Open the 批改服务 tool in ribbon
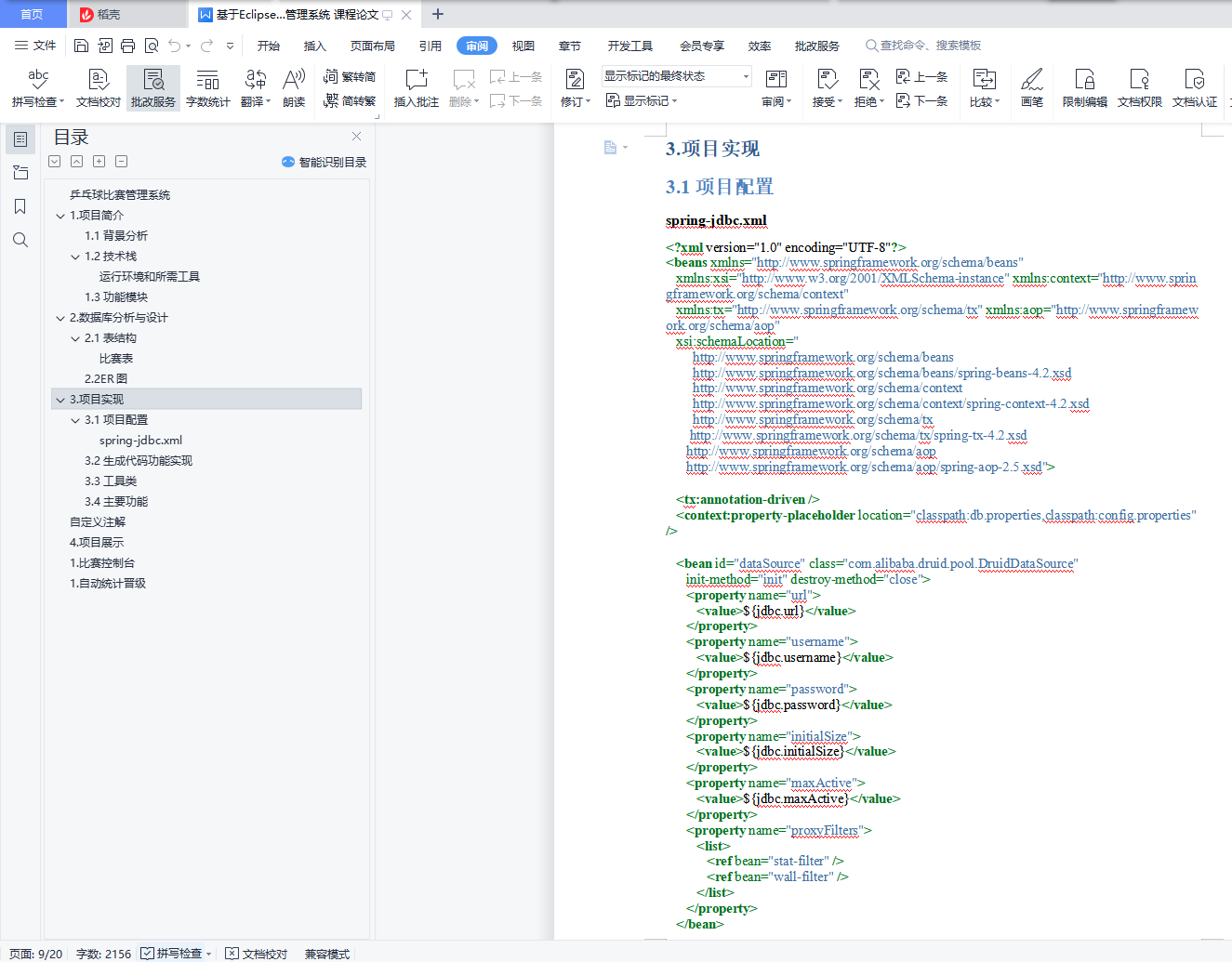Viewport: 1232px width, 962px height. pos(153,87)
